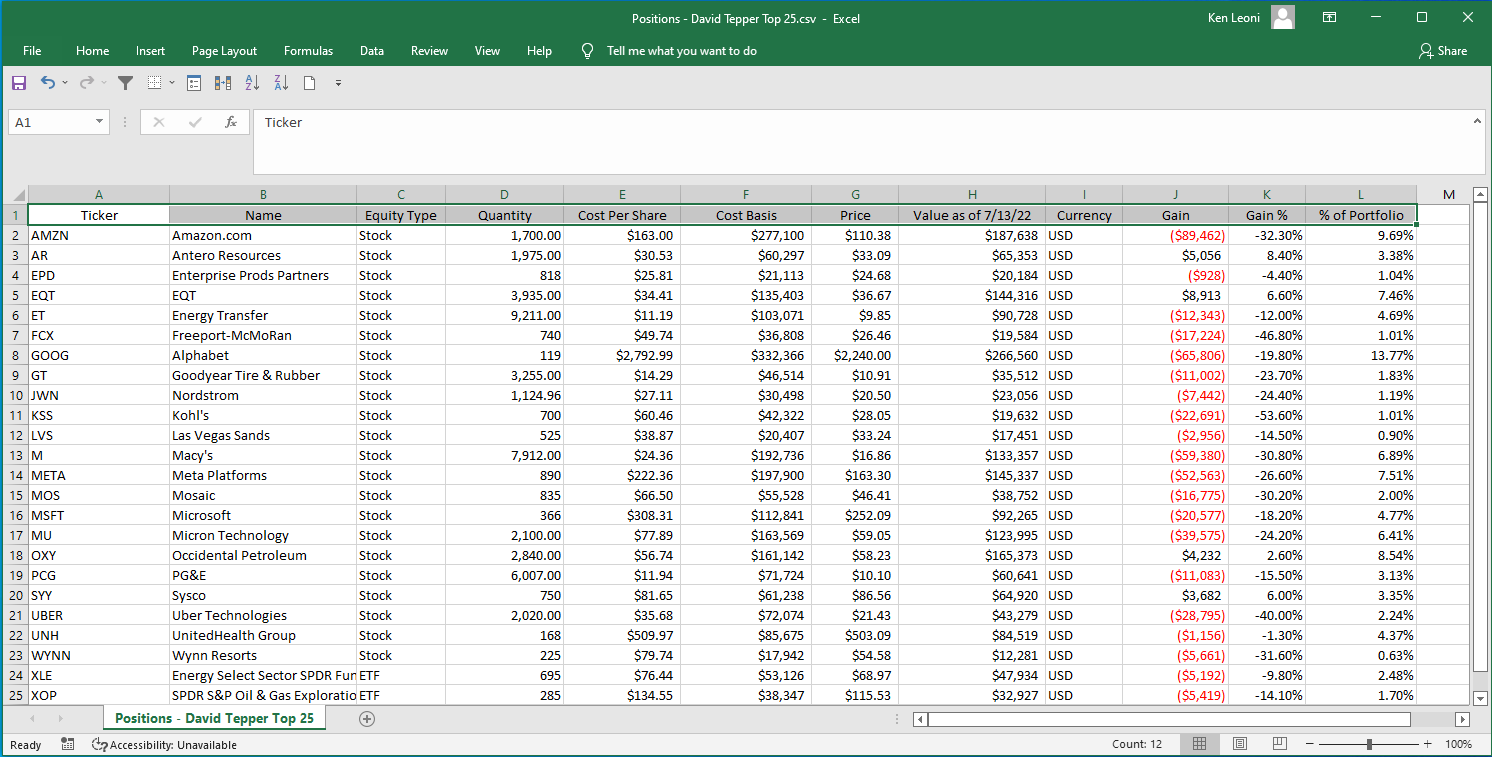Open the Review tab
This screenshot has height=757, width=1492.
coord(429,51)
